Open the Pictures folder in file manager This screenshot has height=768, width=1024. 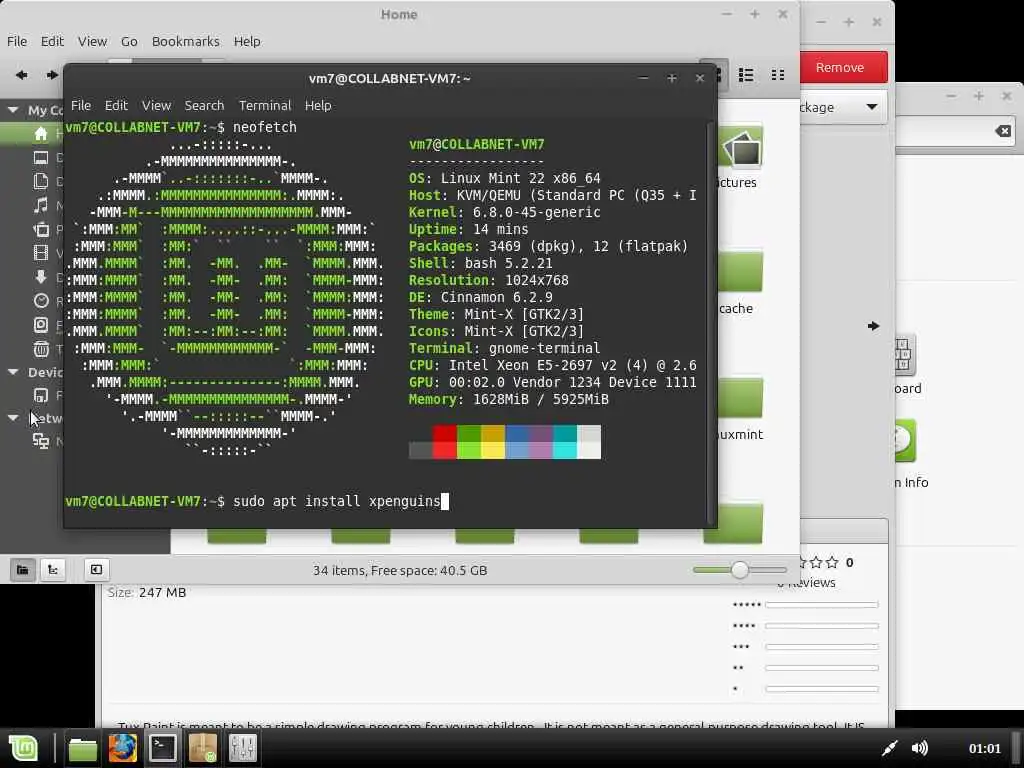(740, 156)
